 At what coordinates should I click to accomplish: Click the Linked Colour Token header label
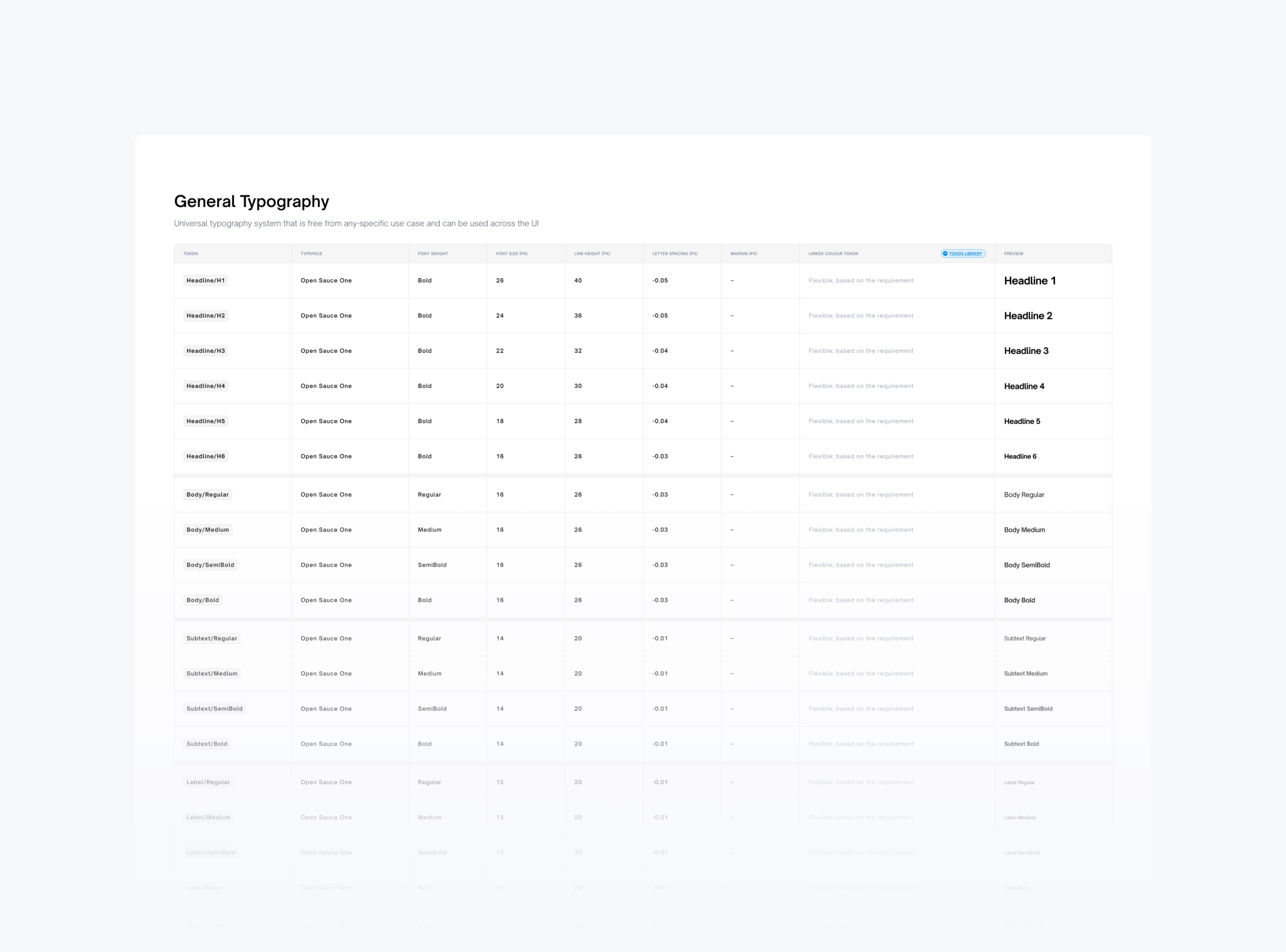(x=833, y=253)
